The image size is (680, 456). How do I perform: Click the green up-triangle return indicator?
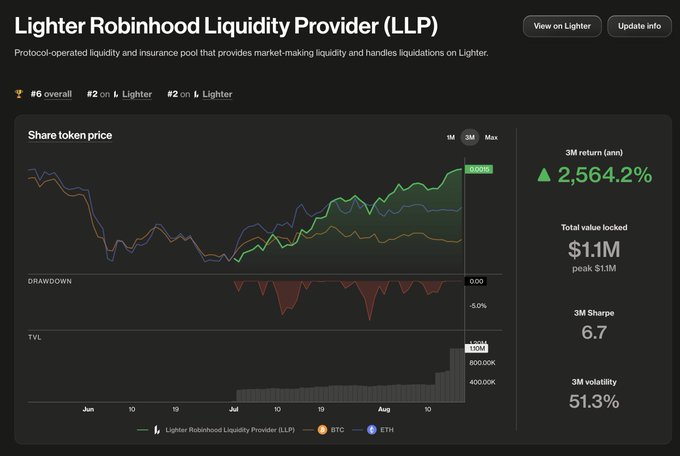pos(544,175)
